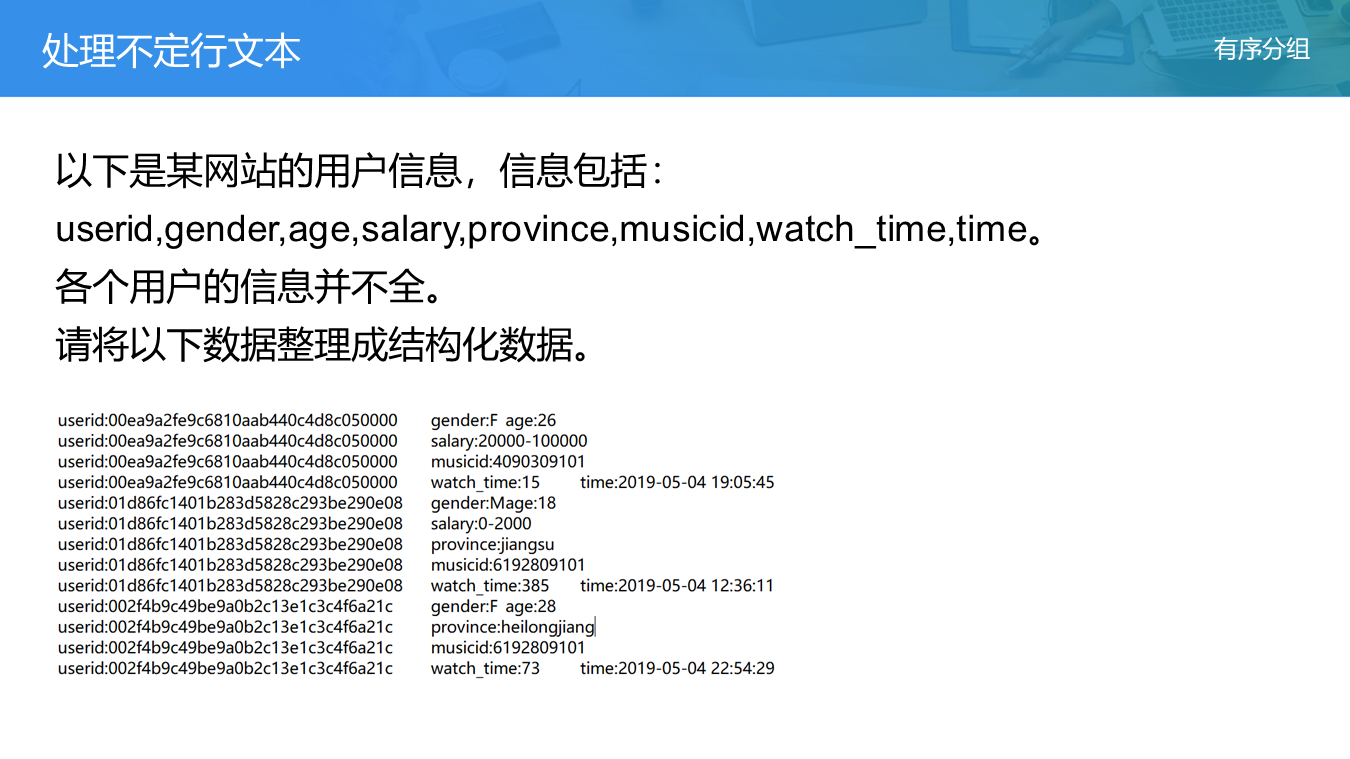The width and height of the screenshot is (1350, 759).
Task: Click the value "musicid:4090309101"
Action: (508, 462)
